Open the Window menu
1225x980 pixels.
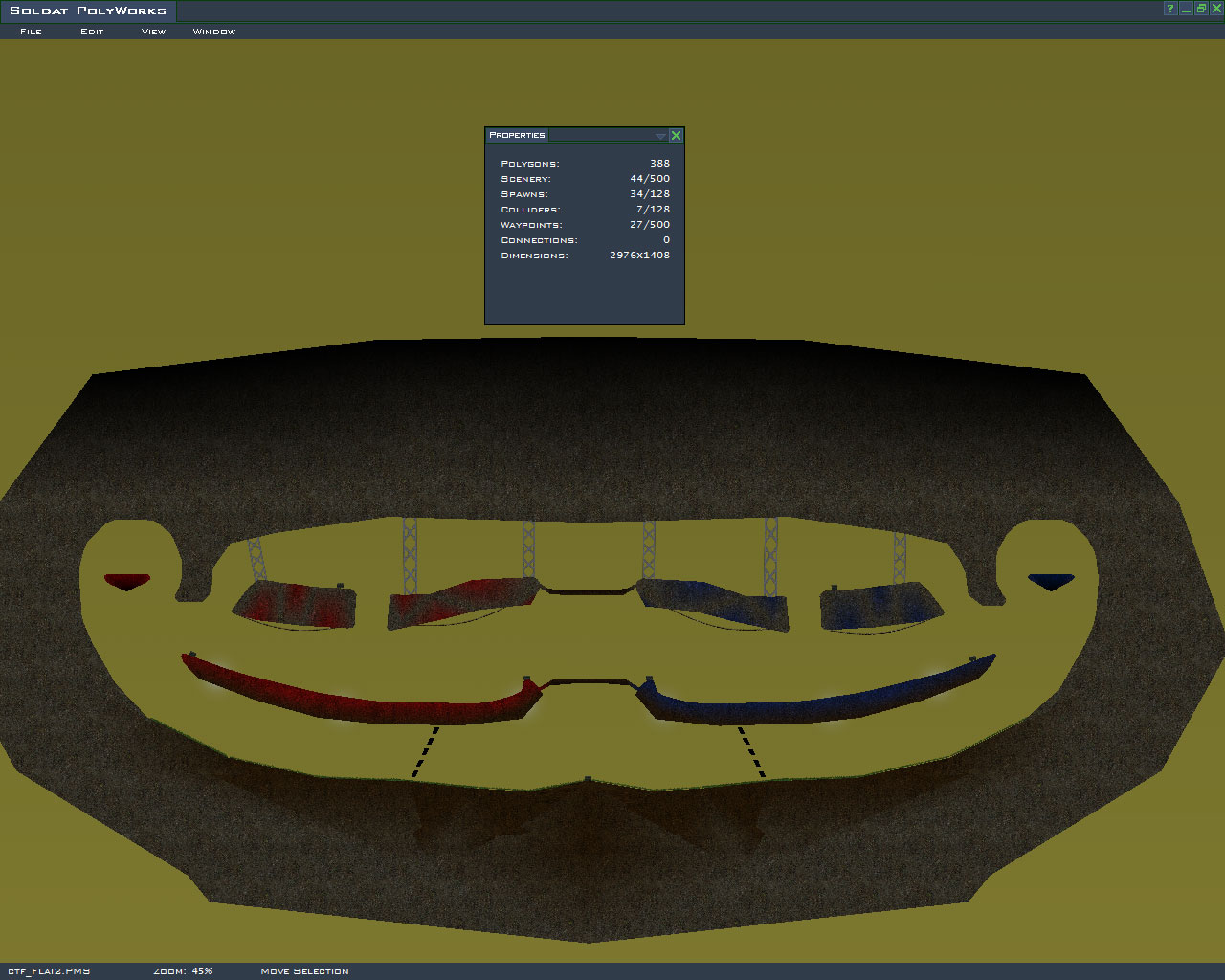[x=214, y=32]
